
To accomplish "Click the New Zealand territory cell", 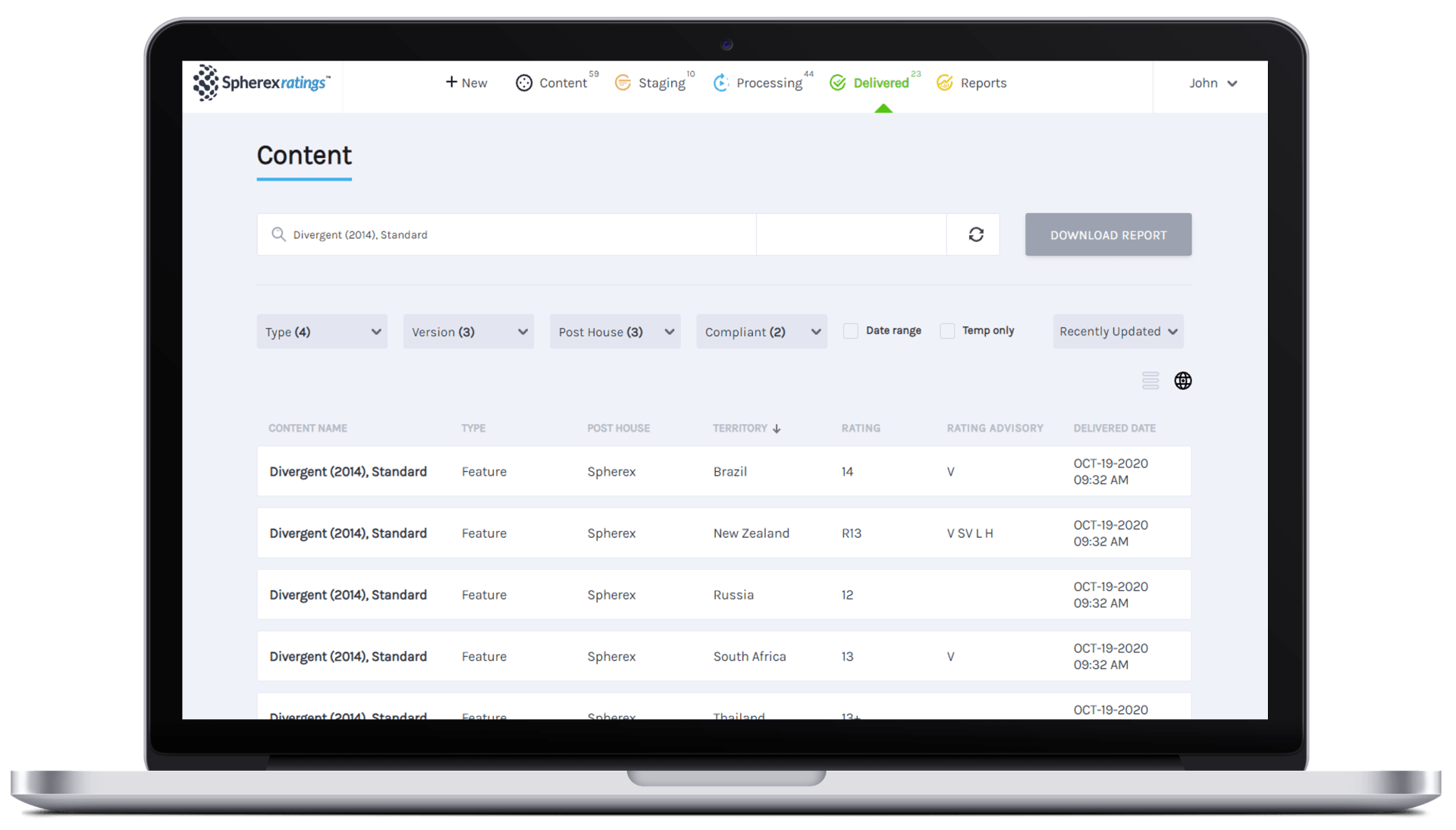I will click(752, 533).
